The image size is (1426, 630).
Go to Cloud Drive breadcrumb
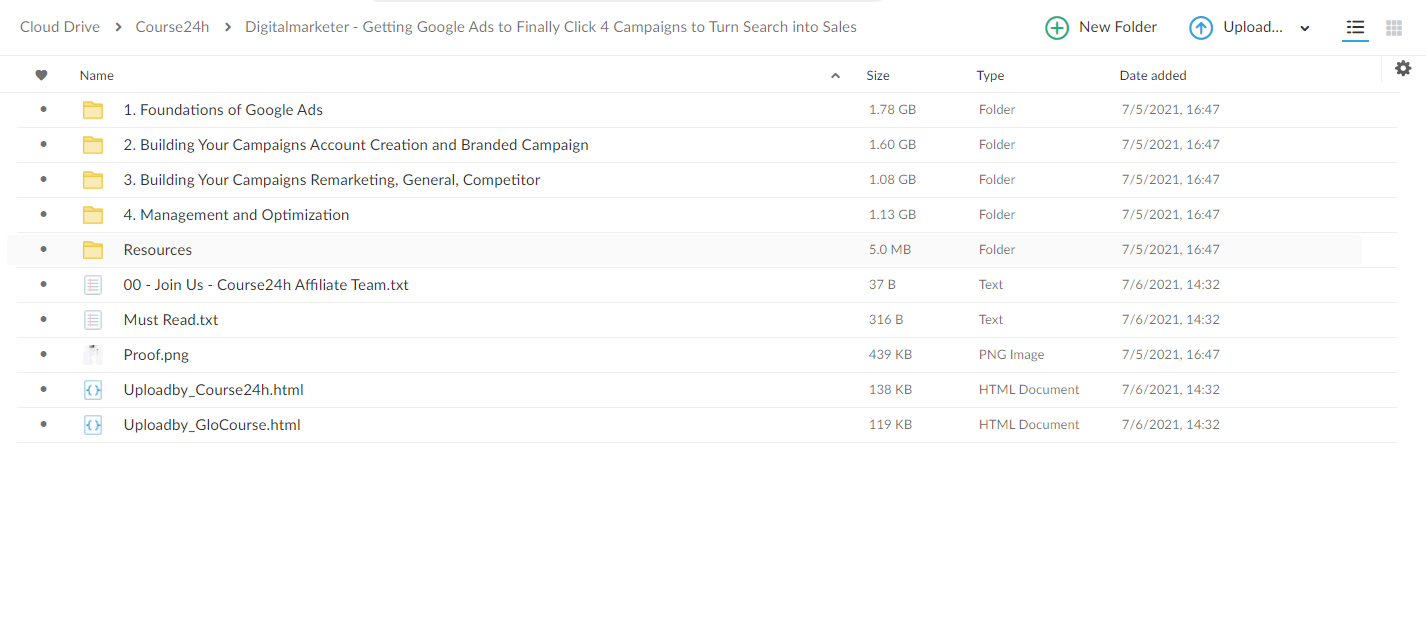(x=60, y=27)
